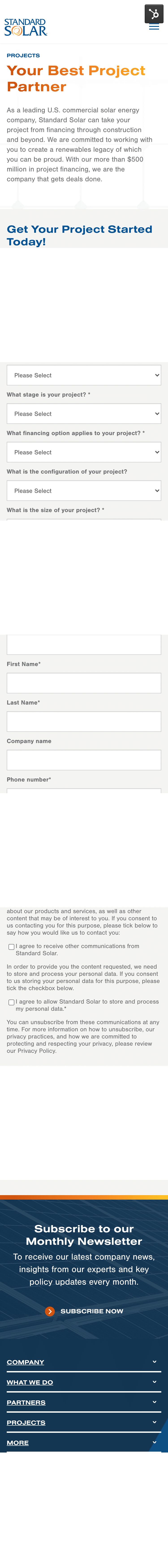The image size is (168, 1568).
Task: Open the Privacy Policy link
Action: pyautogui.click(x=37, y=1050)
